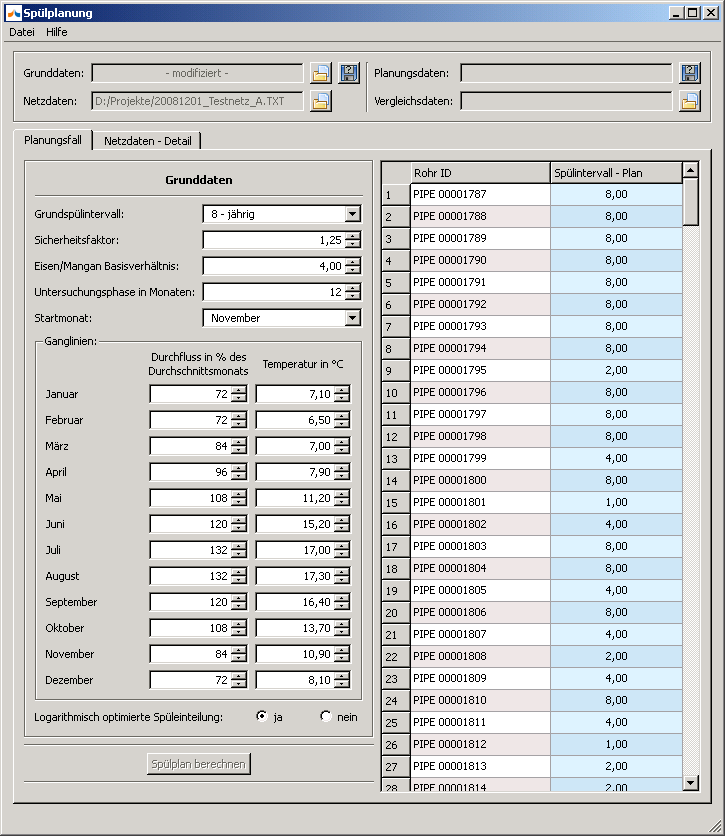Click interval value for PIPE 00001812

click(616, 744)
